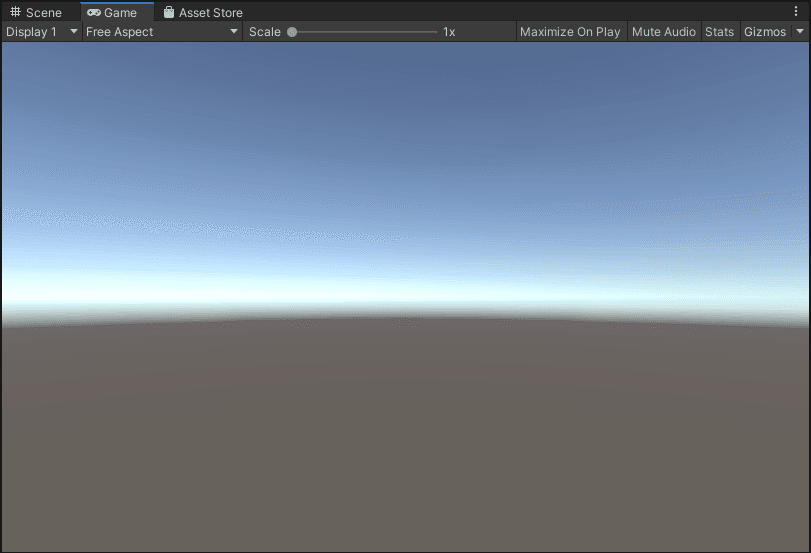Expand the Gizmos dropdown arrow
Image resolution: width=811 pixels, height=553 pixels.
pyautogui.click(x=800, y=32)
